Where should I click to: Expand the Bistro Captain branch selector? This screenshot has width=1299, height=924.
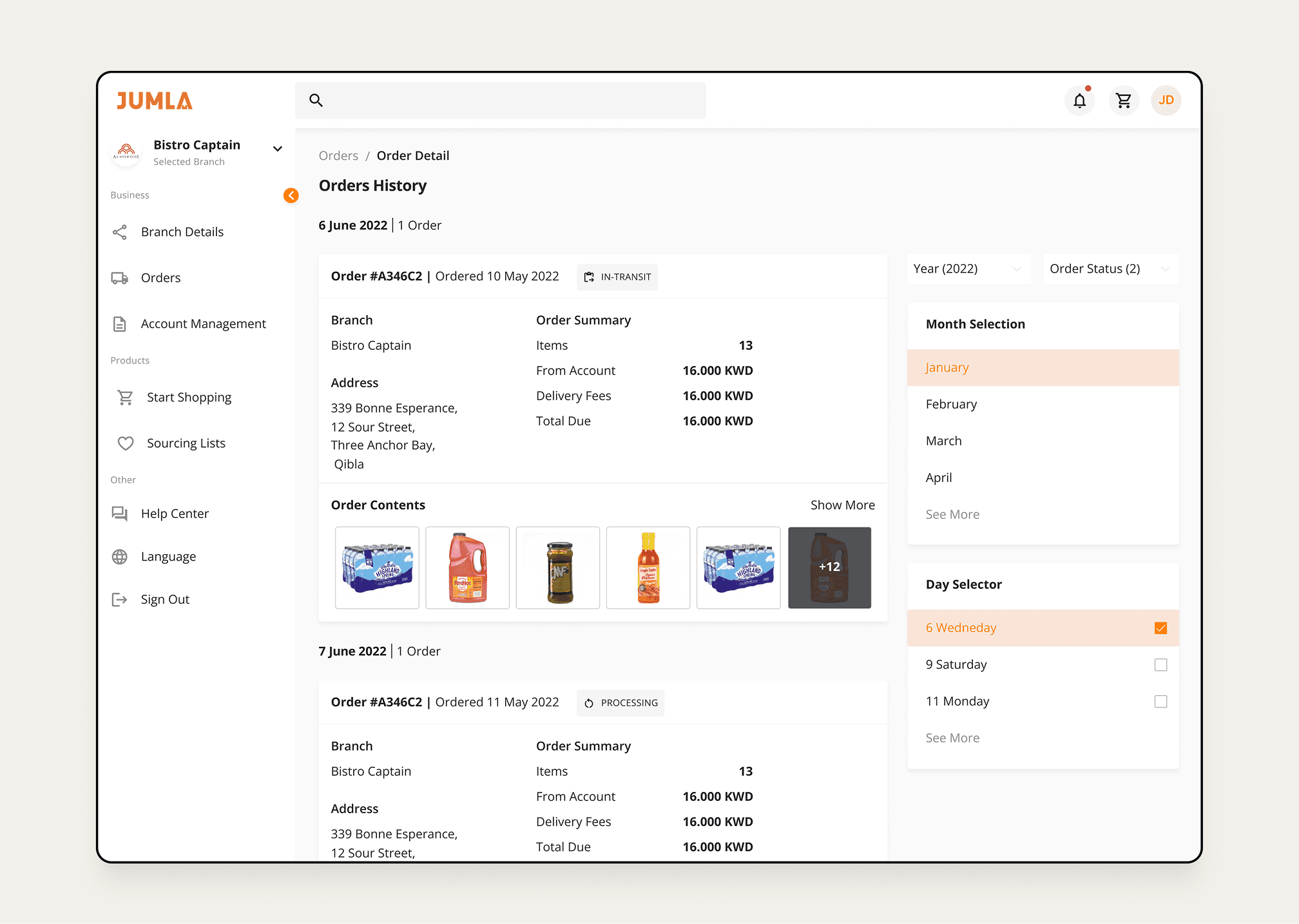[278, 149]
